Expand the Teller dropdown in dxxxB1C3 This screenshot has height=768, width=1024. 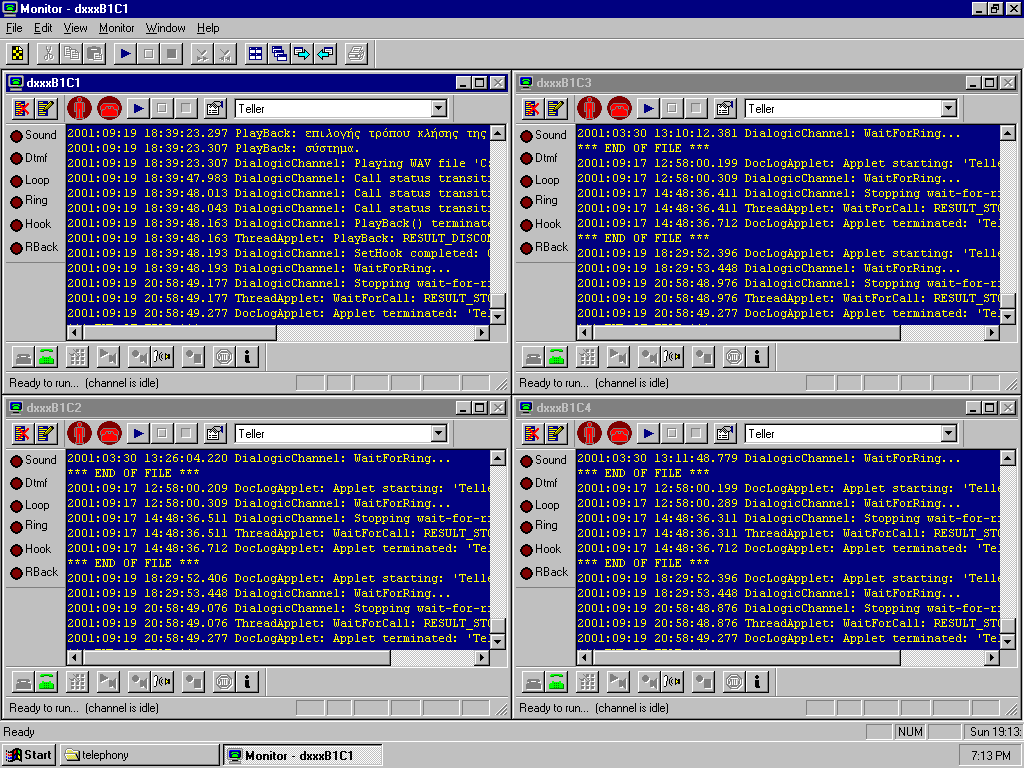tap(948, 108)
